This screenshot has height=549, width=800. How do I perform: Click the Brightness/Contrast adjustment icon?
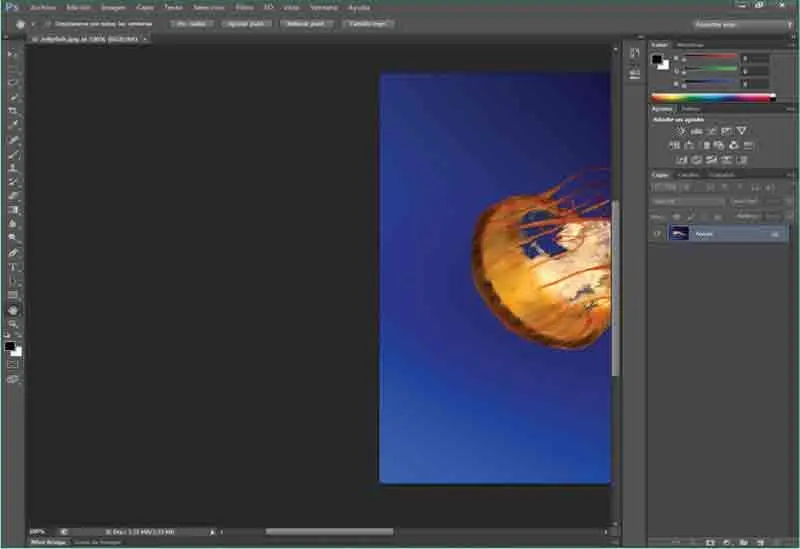tap(681, 131)
